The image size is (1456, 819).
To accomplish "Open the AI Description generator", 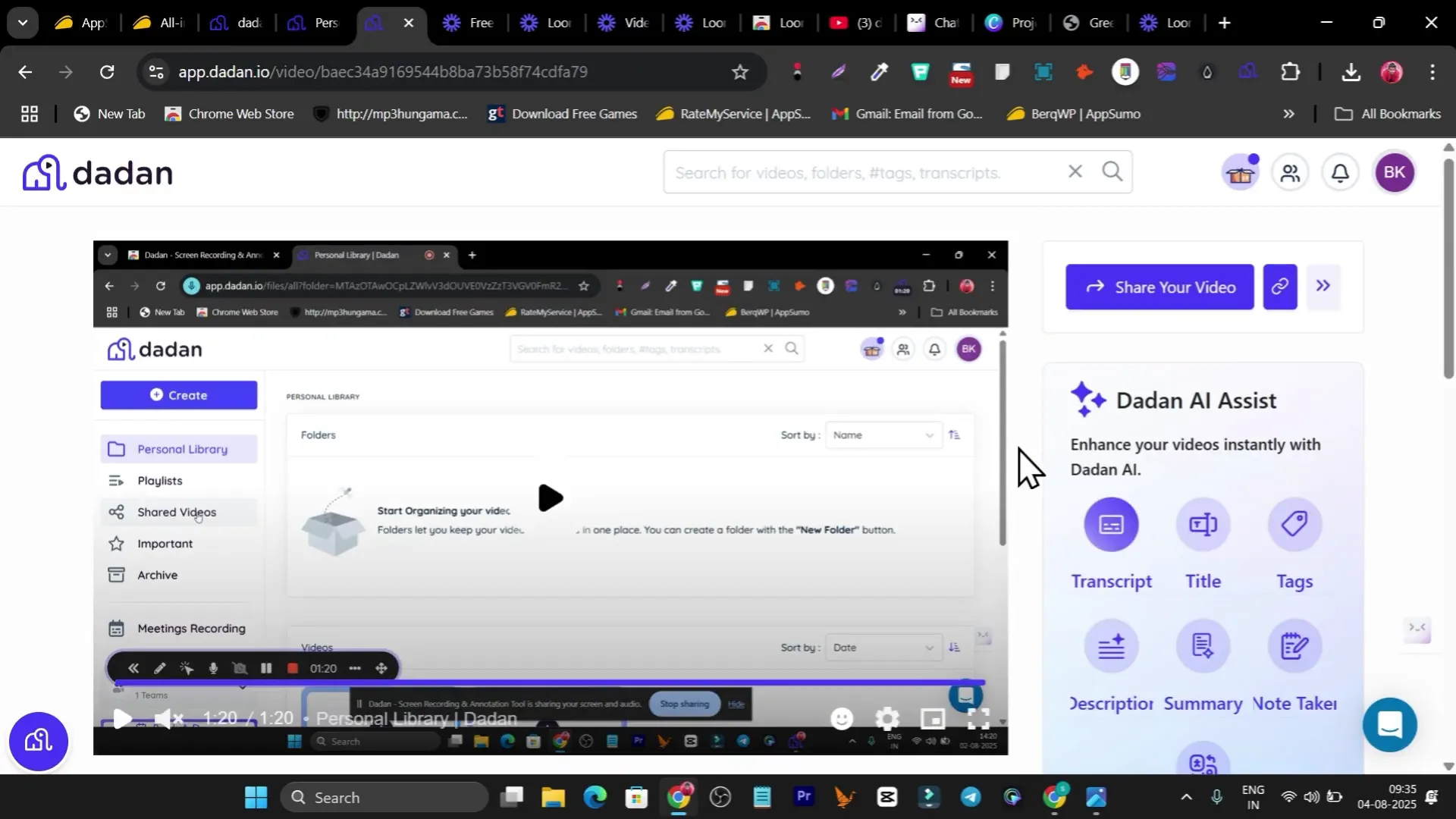I will (1111, 647).
